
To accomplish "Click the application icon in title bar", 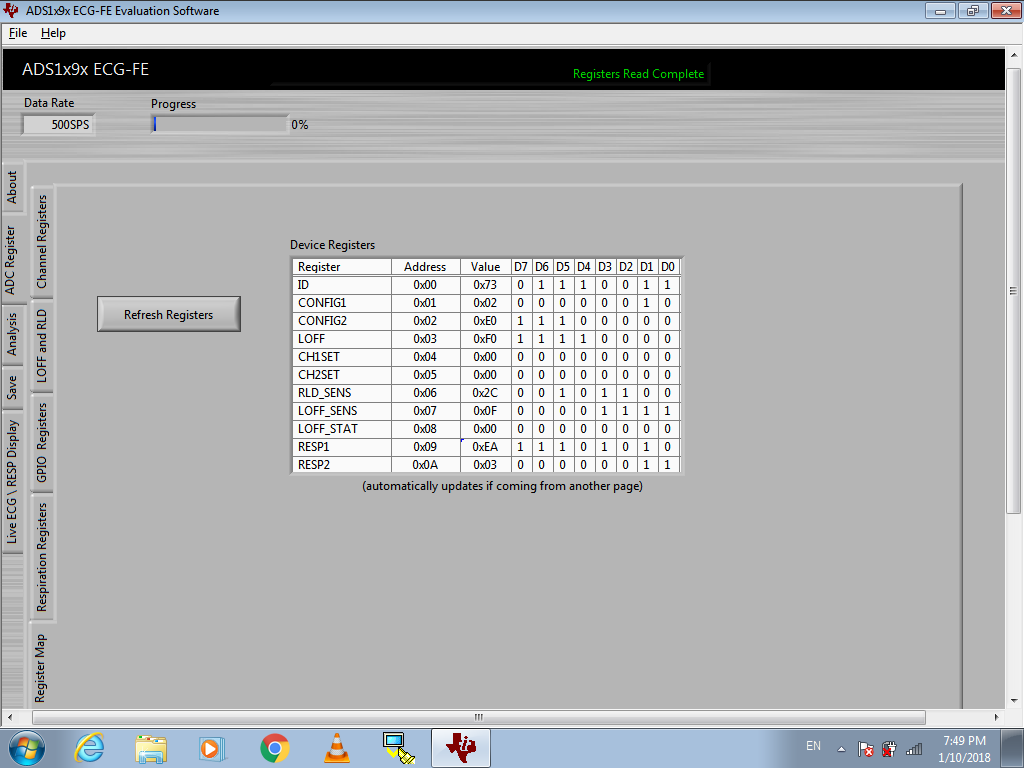I will pos(11,10).
